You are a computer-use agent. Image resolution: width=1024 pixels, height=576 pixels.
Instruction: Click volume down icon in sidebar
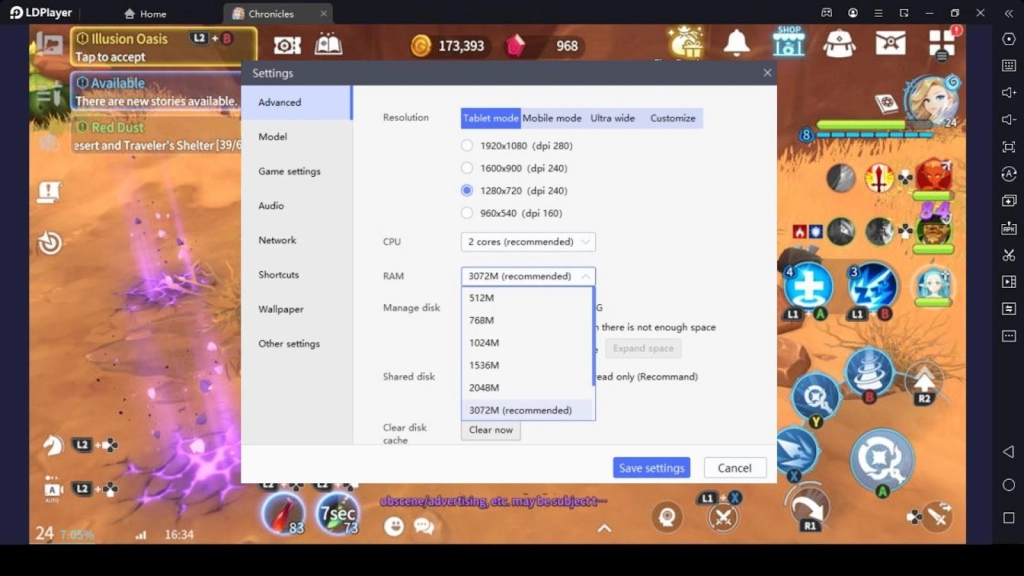tap(1009, 120)
